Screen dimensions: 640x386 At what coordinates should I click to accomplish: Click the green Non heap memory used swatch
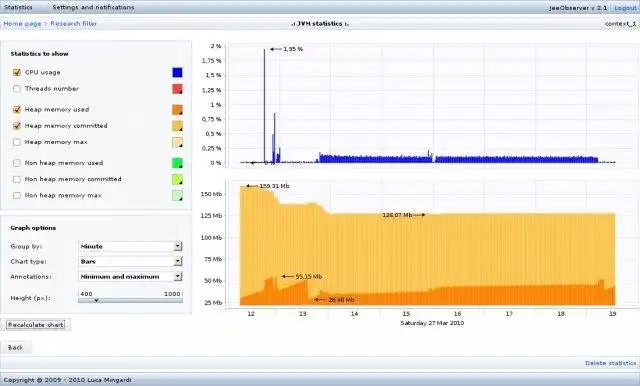177,163
